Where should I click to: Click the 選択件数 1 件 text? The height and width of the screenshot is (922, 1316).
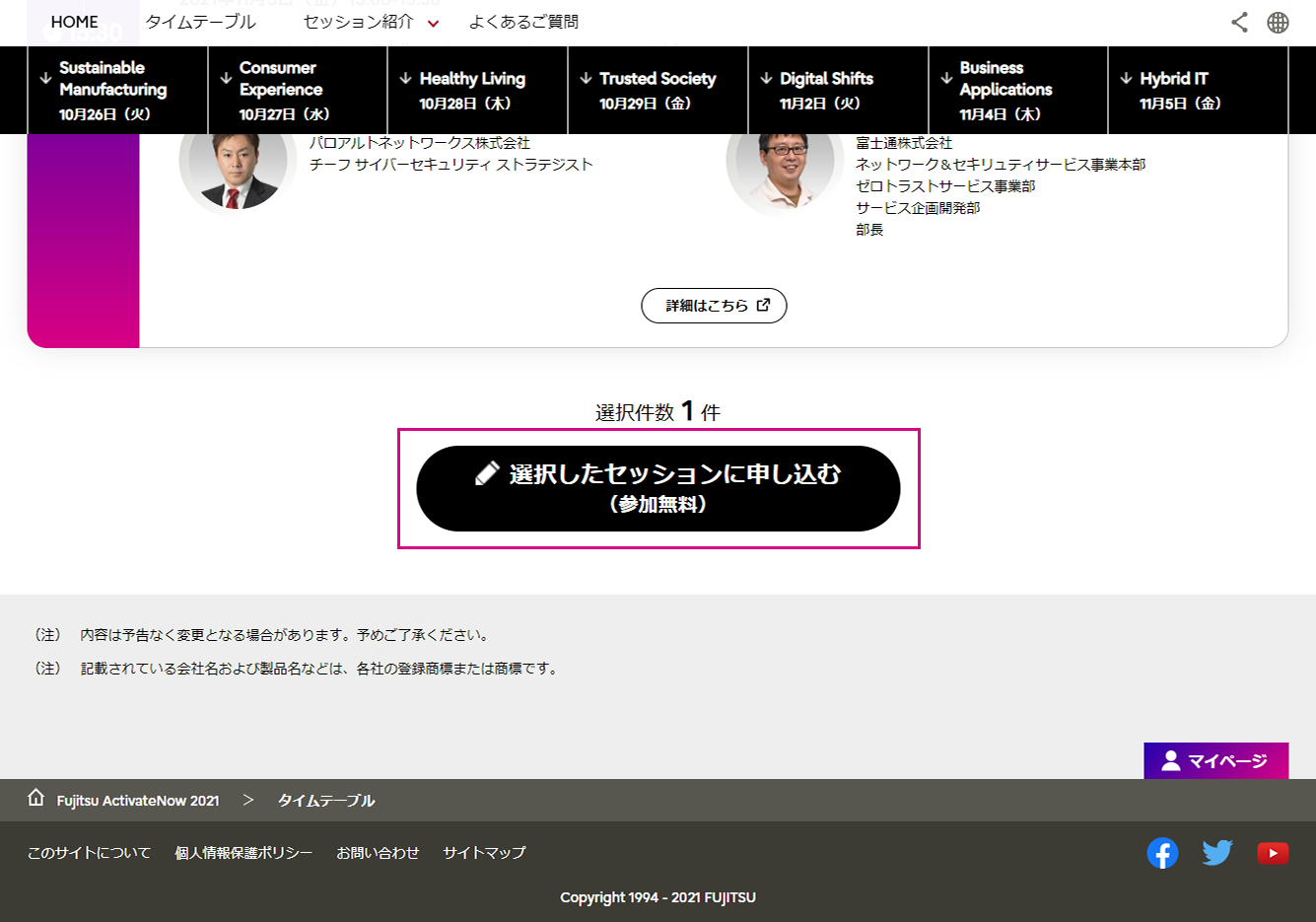coord(658,411)
